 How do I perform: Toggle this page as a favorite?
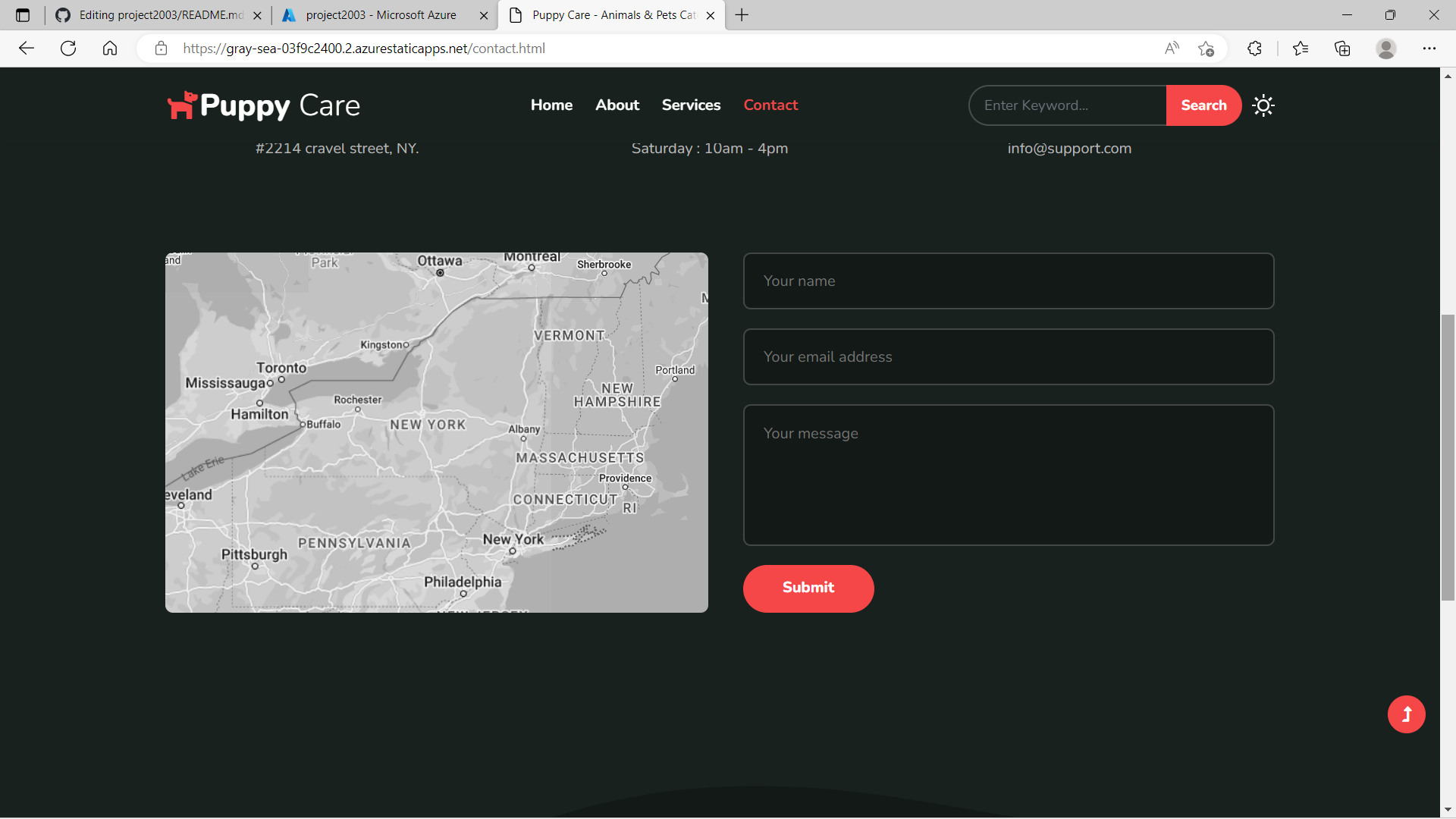click(1207, 48)
